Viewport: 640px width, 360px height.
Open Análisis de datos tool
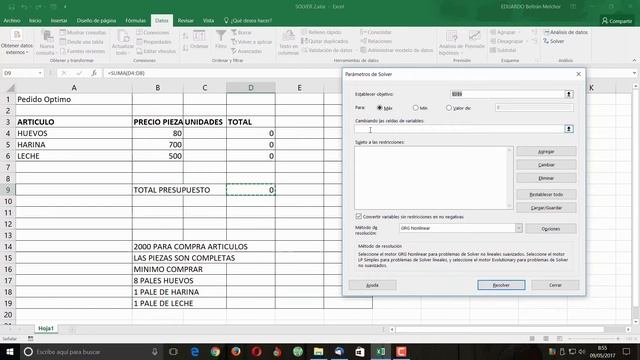coord(566,32)
